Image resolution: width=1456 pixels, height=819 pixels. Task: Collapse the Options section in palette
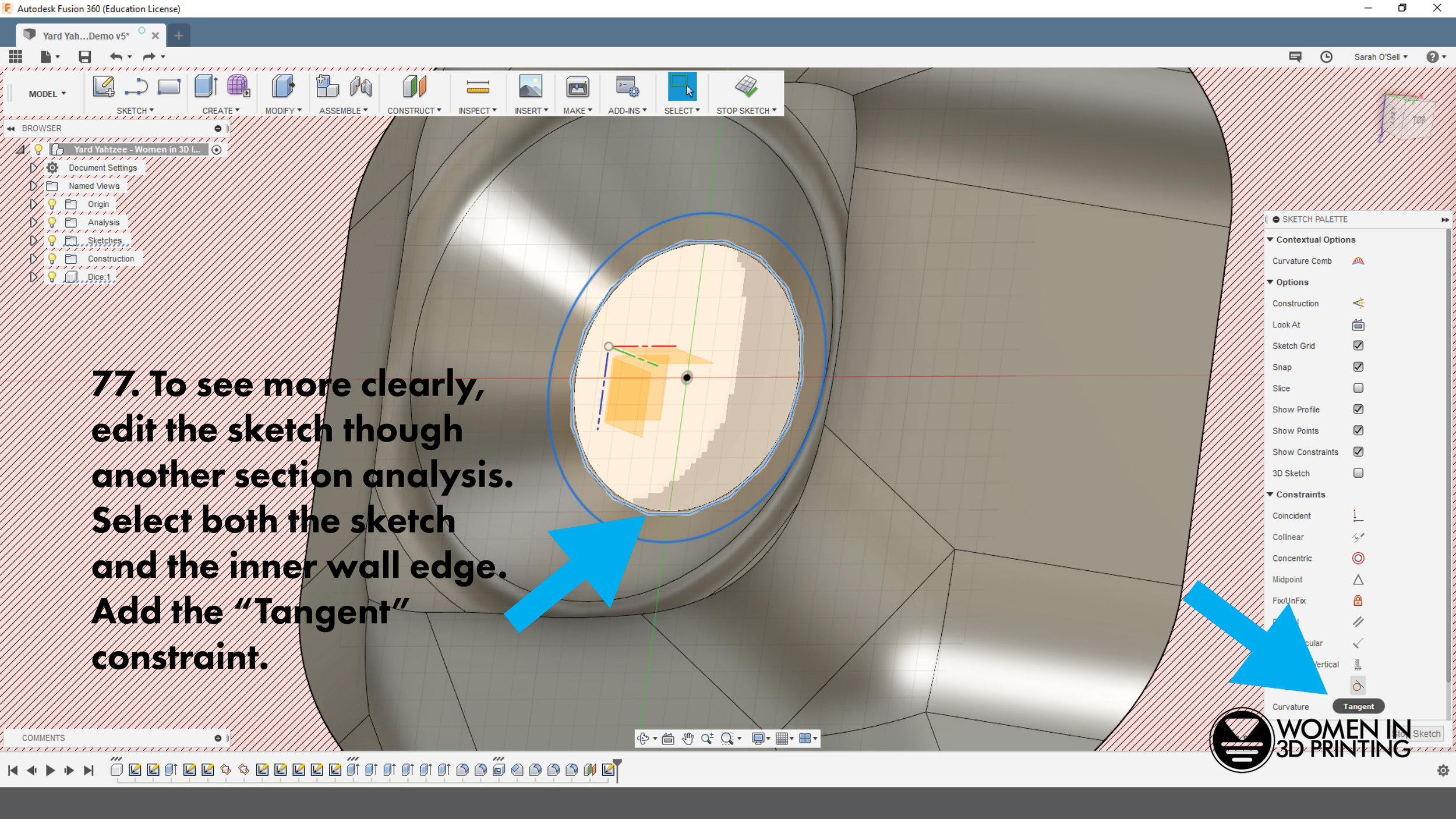(x=1270, y=282)
